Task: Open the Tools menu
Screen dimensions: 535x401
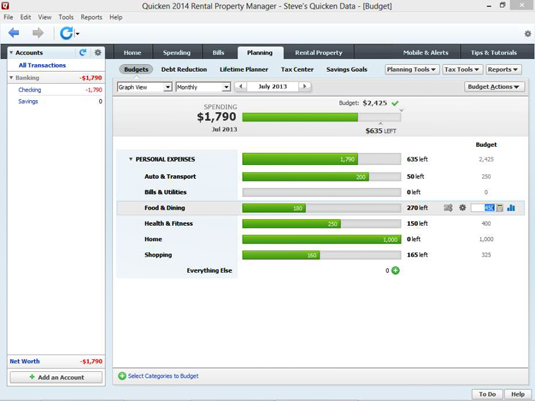Action: pos(66,17)
